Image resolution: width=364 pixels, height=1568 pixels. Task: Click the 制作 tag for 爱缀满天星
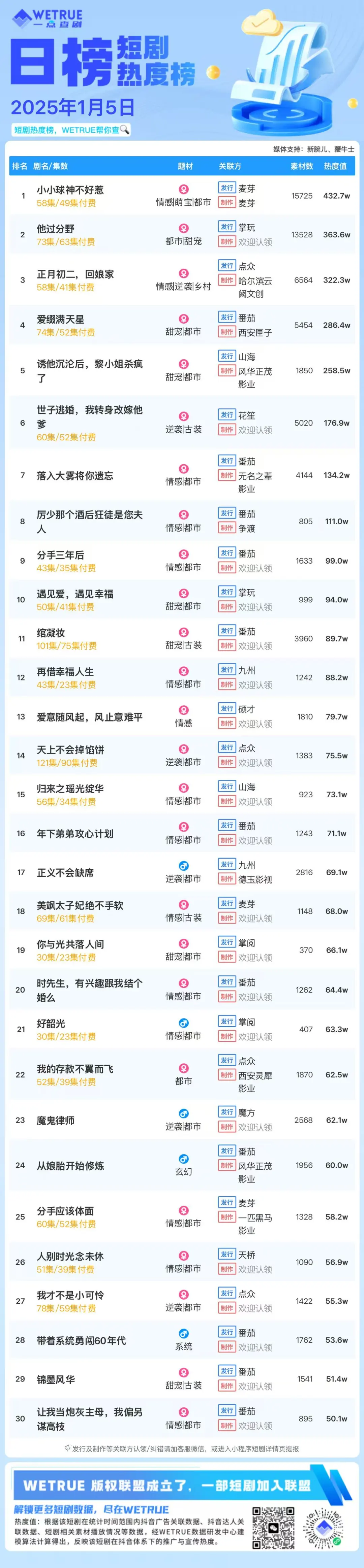(x=227, y=332)
